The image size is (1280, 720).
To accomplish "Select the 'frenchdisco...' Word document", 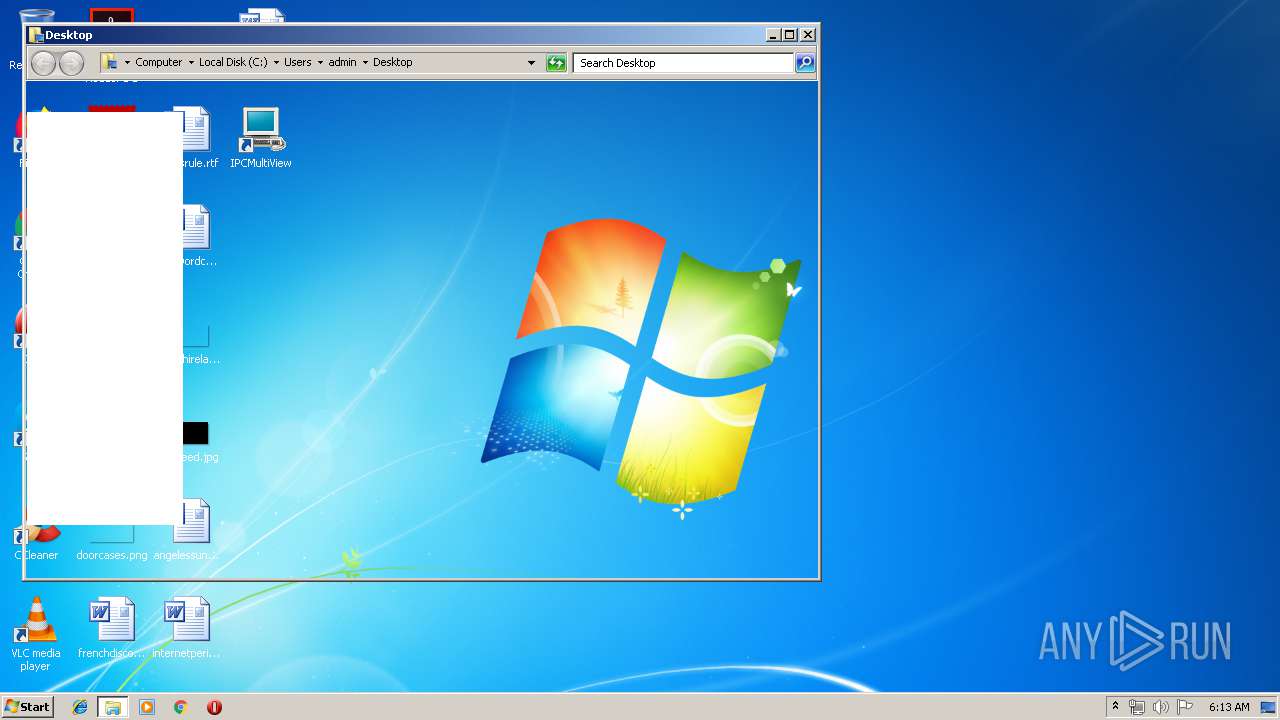I will [x=111, y=628].
